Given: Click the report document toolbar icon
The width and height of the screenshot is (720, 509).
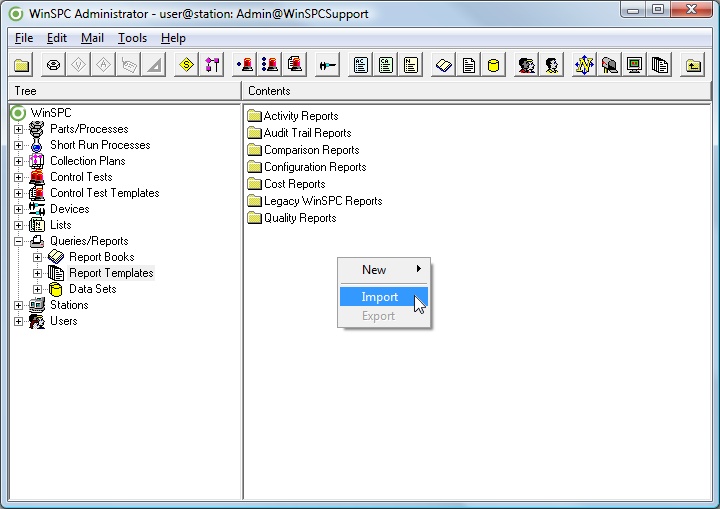Looking at the screenshot, I should click(x=468, y=65).
